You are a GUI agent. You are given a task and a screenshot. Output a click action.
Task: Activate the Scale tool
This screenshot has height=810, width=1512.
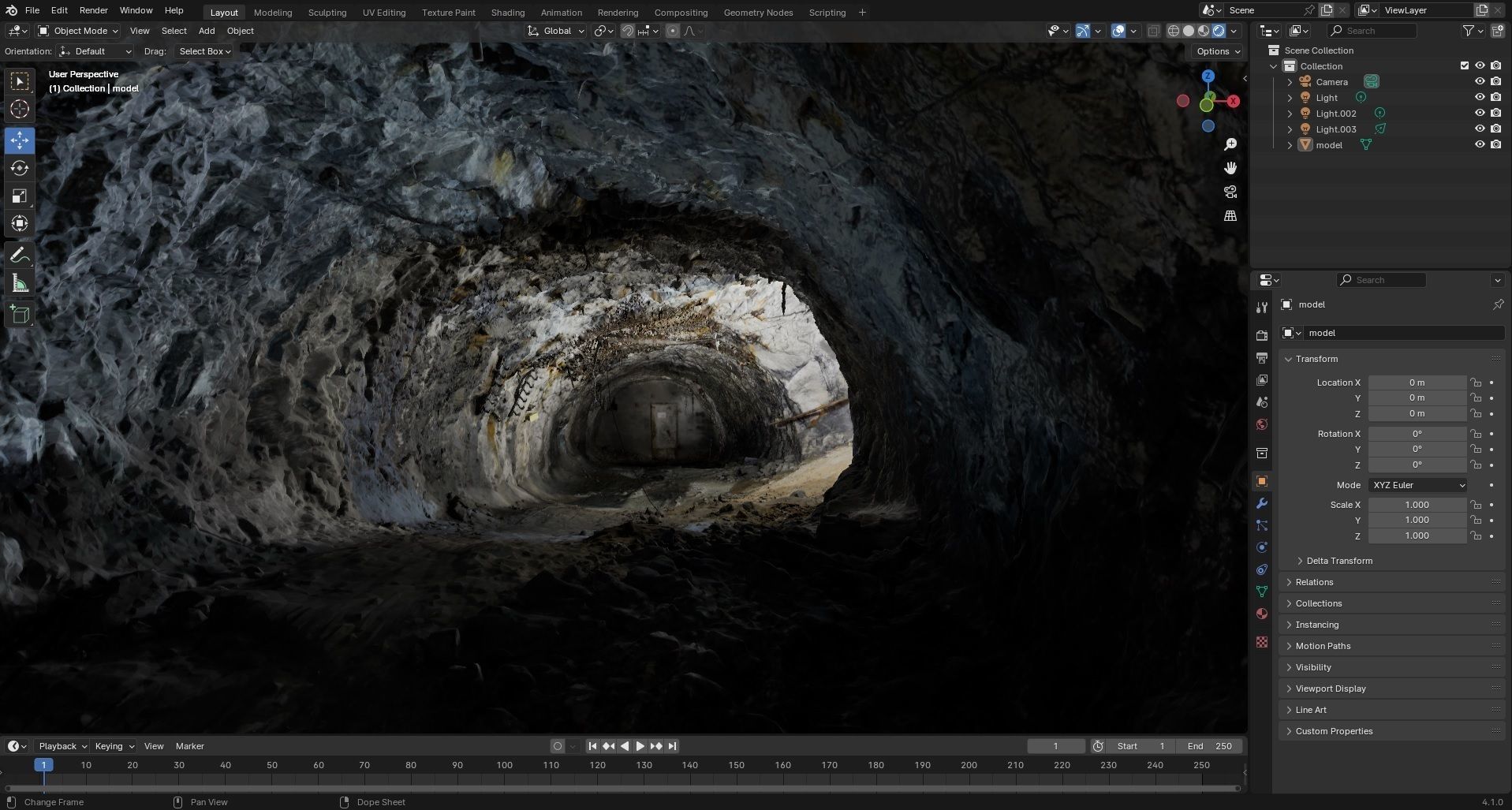point(20,196)
